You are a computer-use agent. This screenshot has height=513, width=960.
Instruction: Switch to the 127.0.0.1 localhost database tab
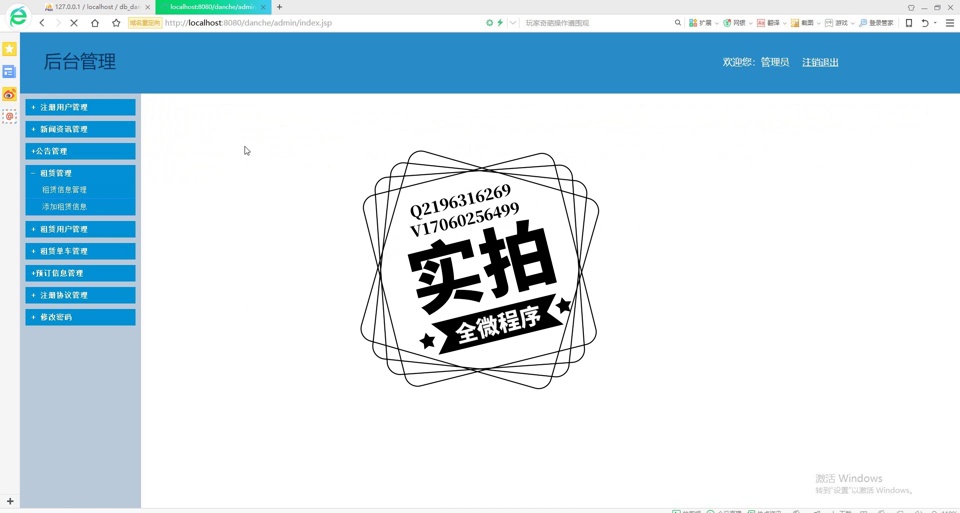(95, 7)
